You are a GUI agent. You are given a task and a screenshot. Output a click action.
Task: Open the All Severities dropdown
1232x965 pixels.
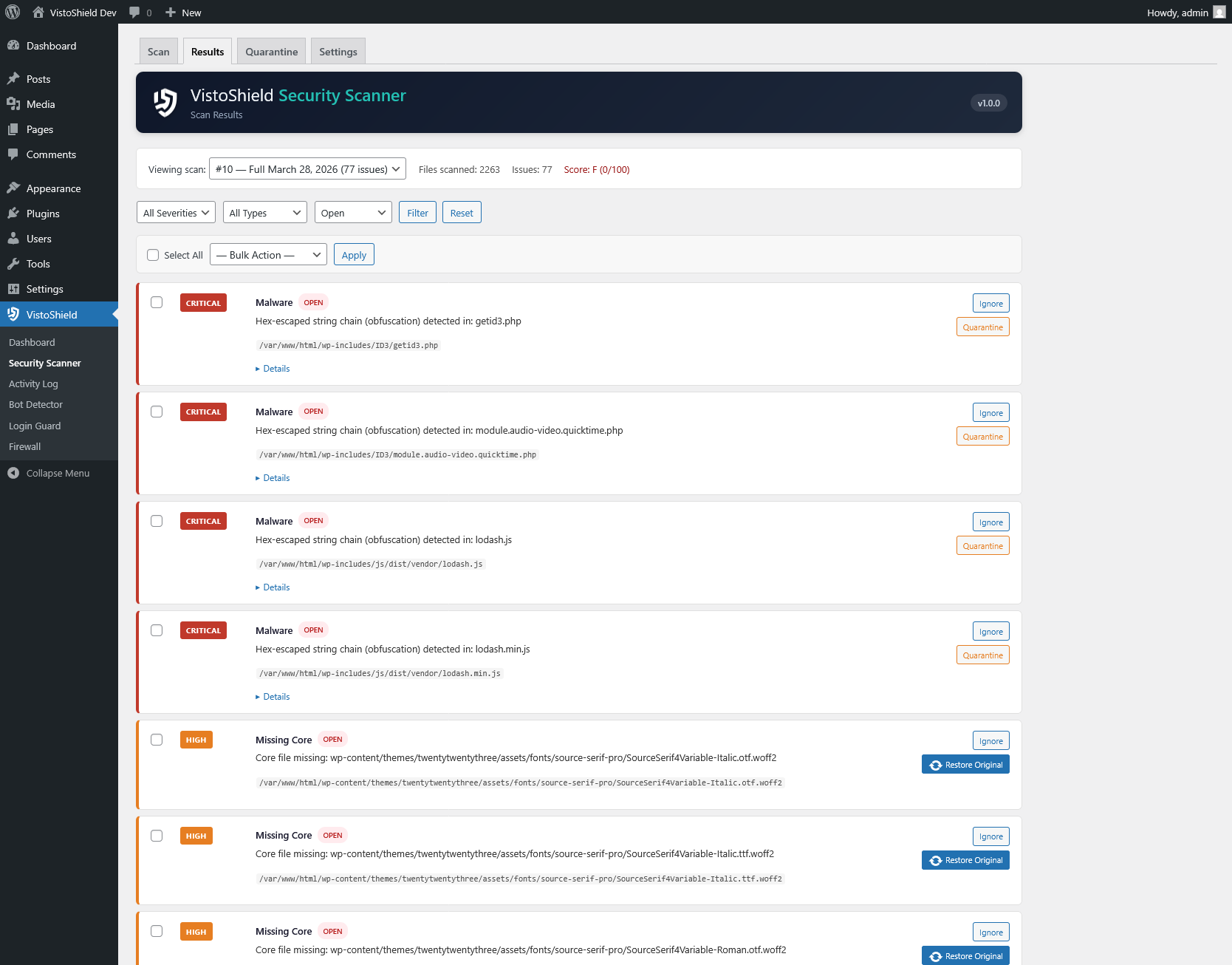coord(176,213)
